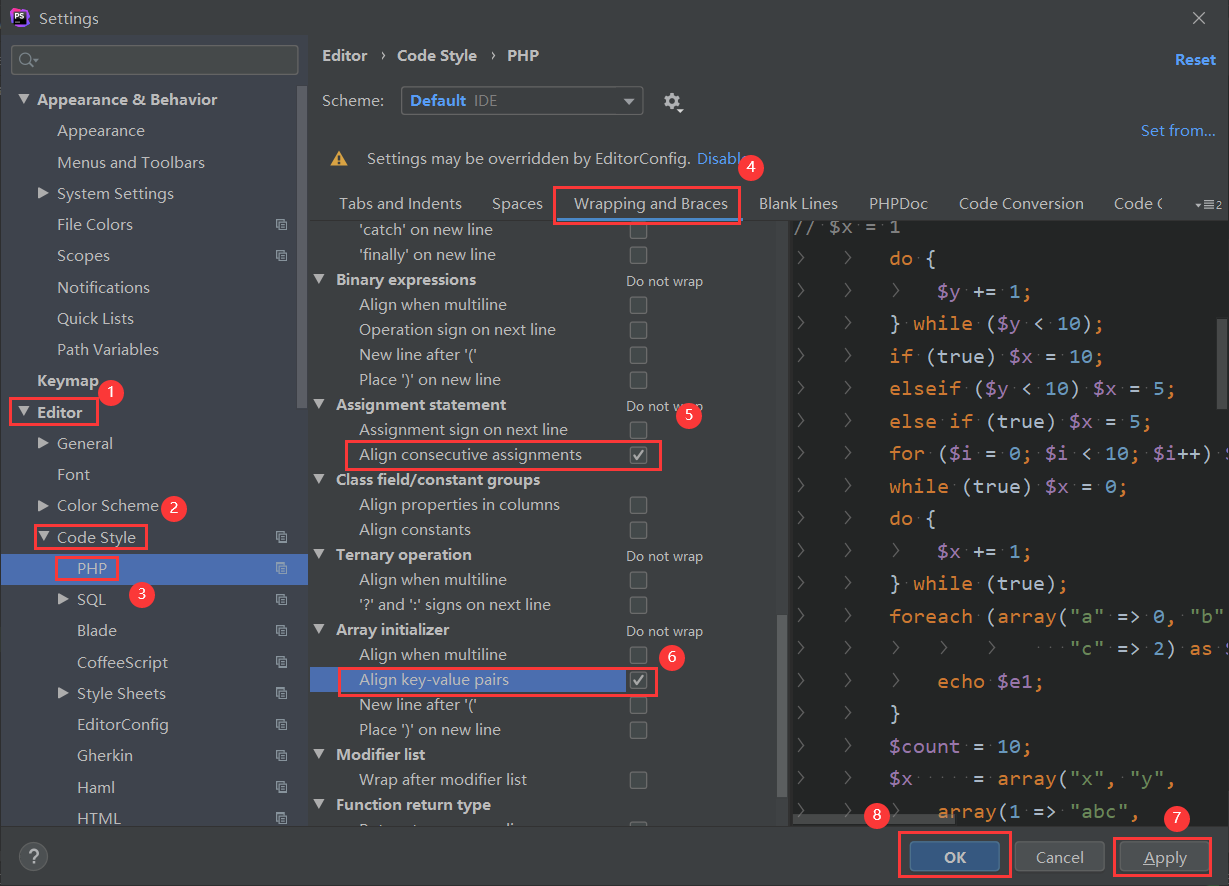Collapse Assignment statement section

point(320,405)
